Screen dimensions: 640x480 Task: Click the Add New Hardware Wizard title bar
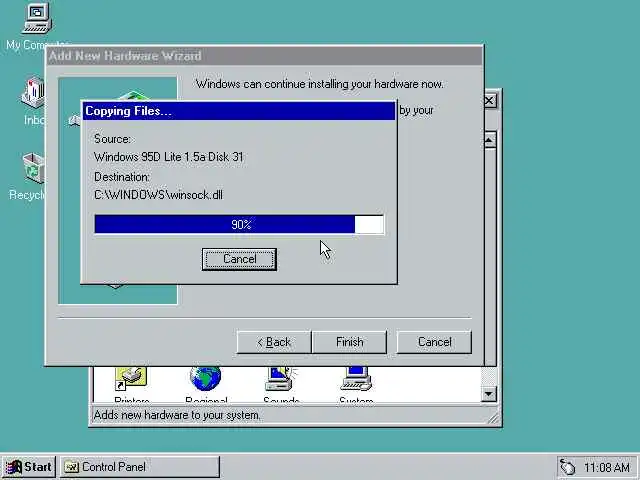[264, 56]
